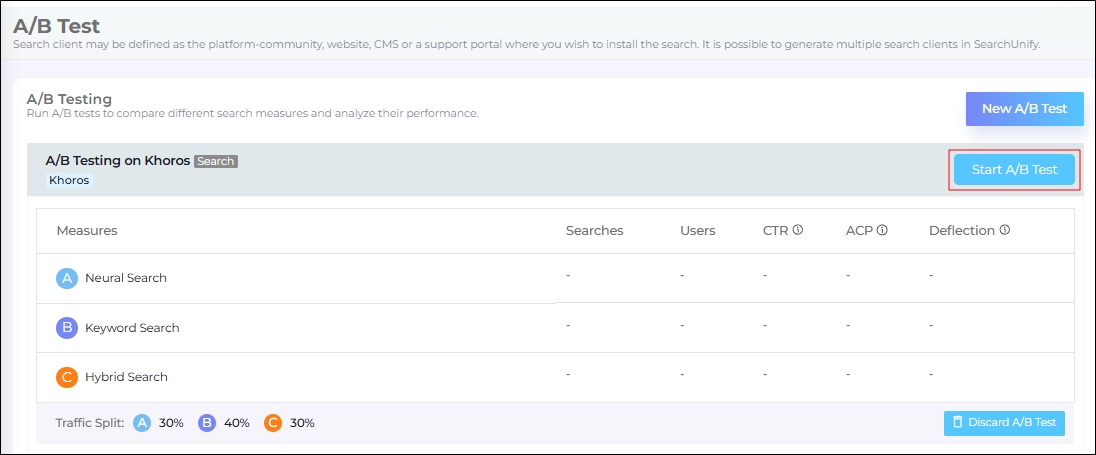
Task: Click the CTR info icon
Action: pos(798,230)
